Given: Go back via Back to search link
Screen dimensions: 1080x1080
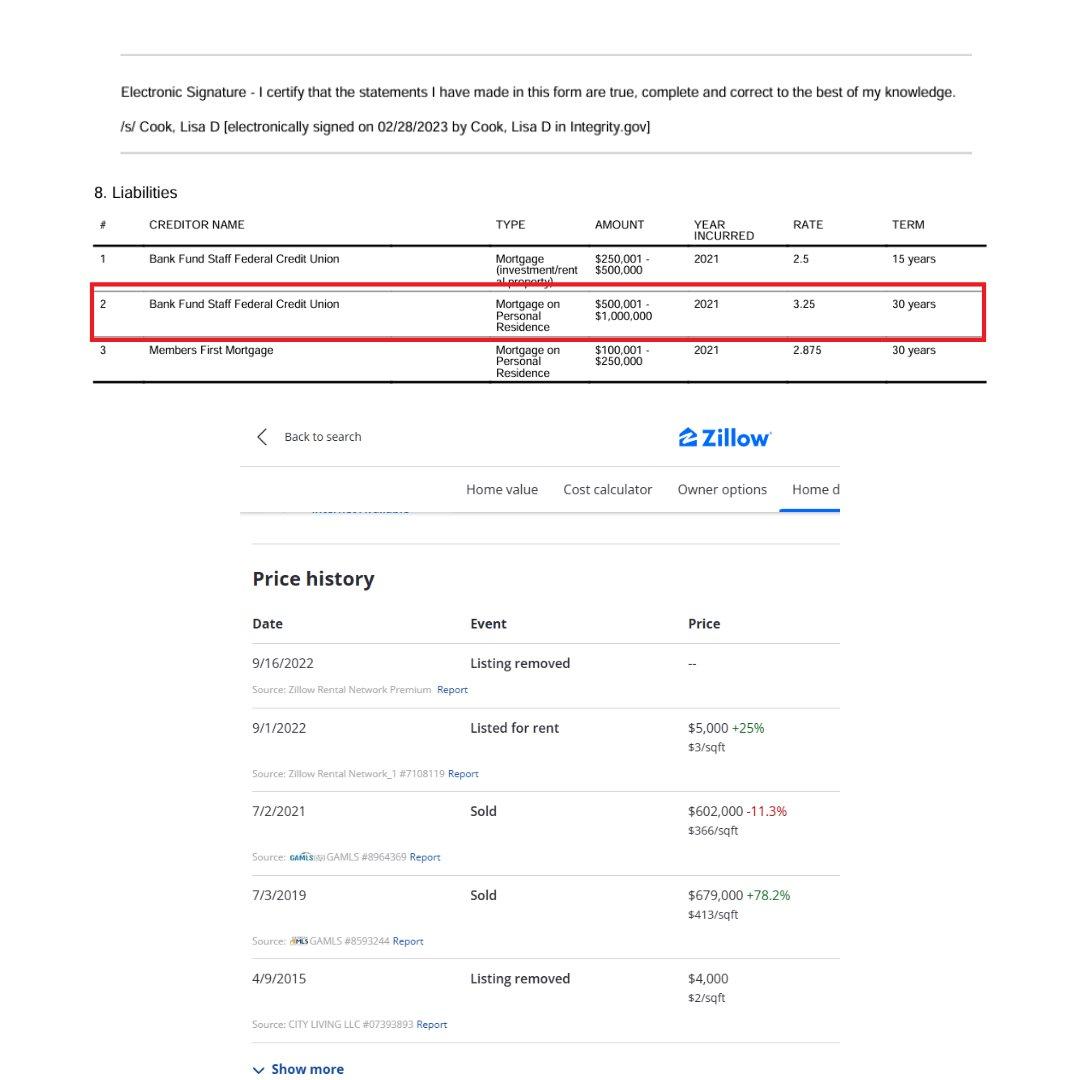Looking at the screenshot, I should pyautogui.click(x=322, y=437).
